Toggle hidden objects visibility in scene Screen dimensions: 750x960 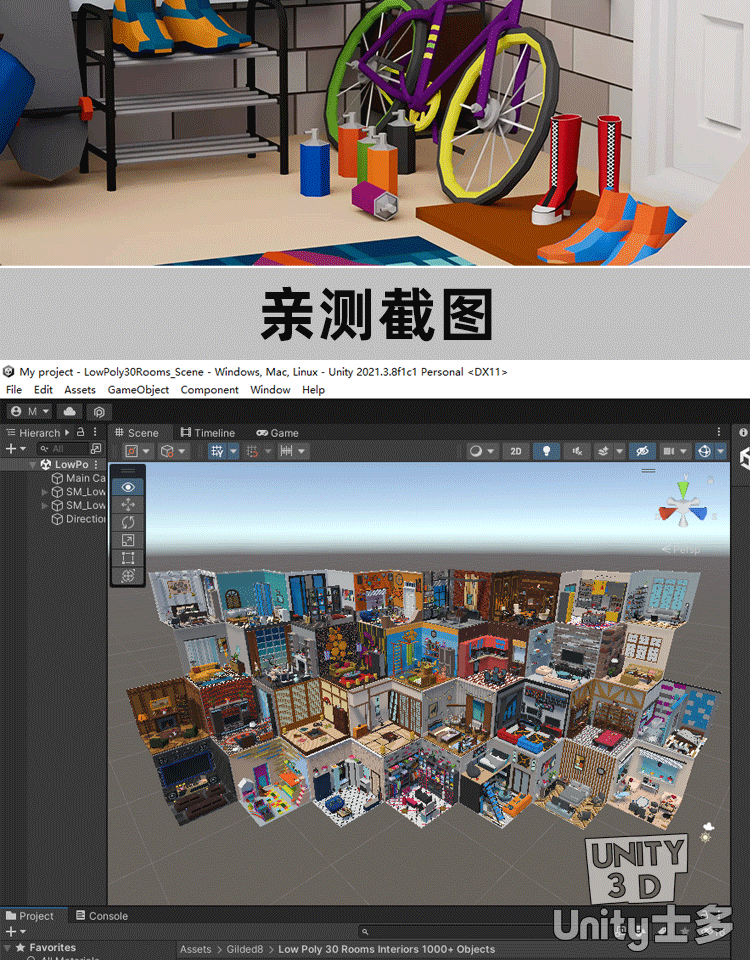(x=642, y=452)
